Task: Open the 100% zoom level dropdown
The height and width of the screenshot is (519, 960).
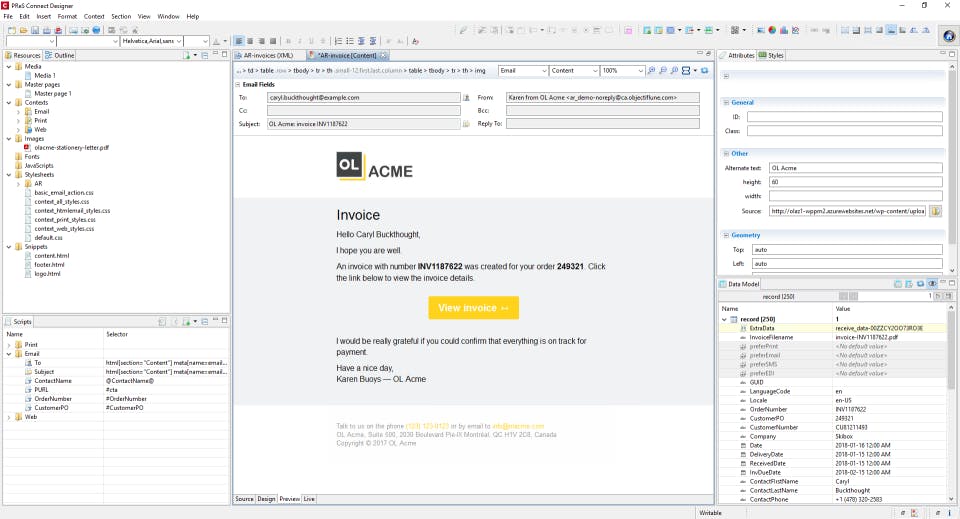Action: (x=640, y=71)
